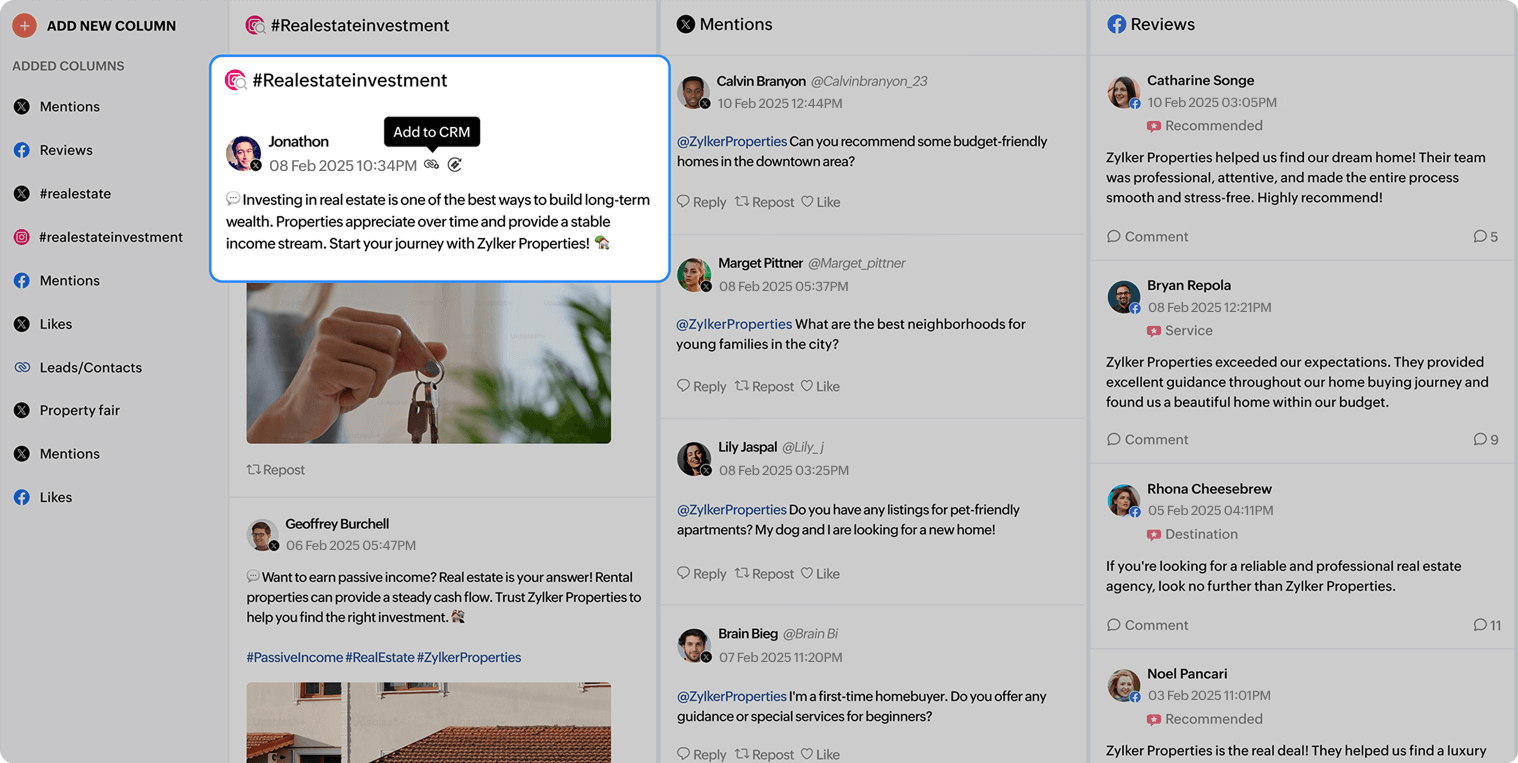Click the #ZylkerProperties hashtag in Geoffrey's post
This screenshot has width=1518, height=763.
pyautogui.click(x=469, y=657)
